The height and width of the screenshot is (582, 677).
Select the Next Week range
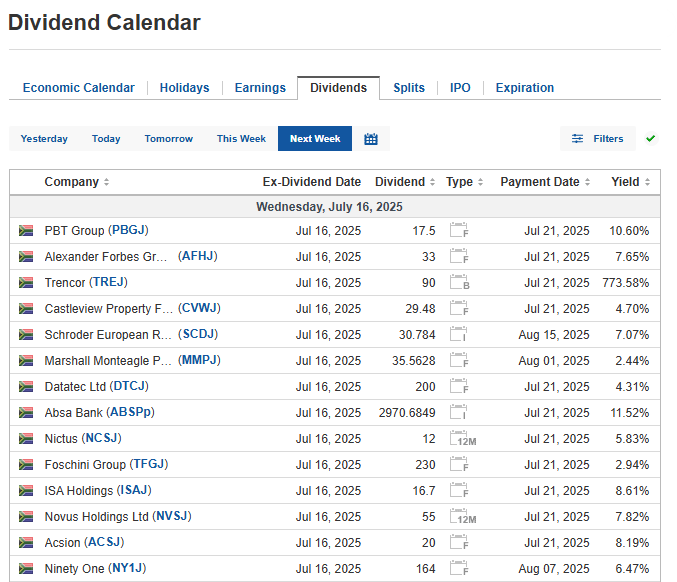click(x=315, y=139)
